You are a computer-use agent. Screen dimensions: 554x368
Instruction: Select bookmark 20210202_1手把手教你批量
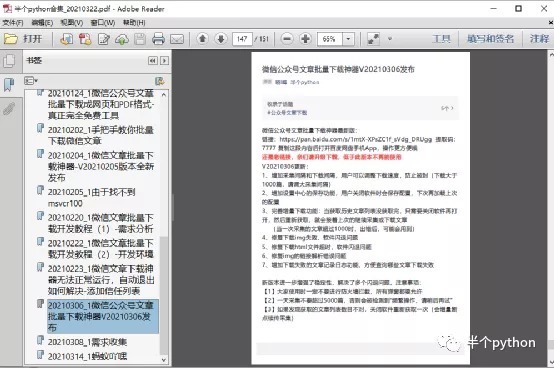(x=101, y=135)
